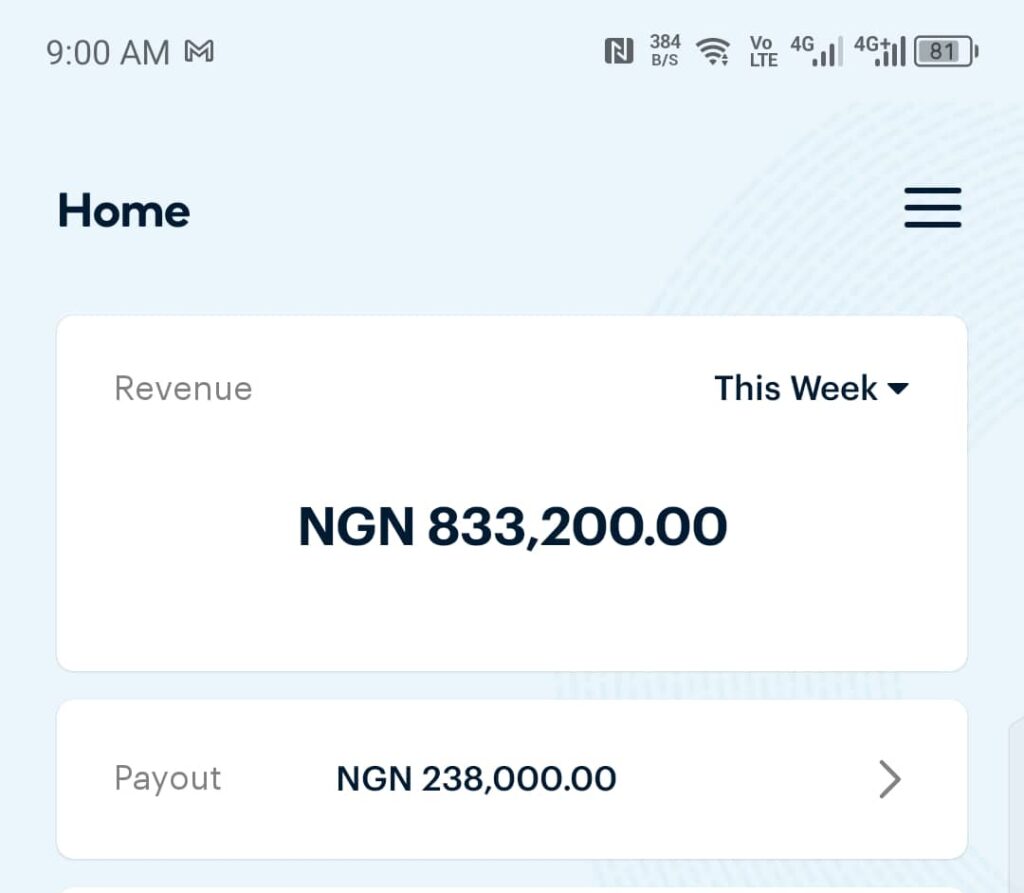Tap the battery icon showing 81
This screenshot has width=1024, height=893.
(x=945, y=51)
